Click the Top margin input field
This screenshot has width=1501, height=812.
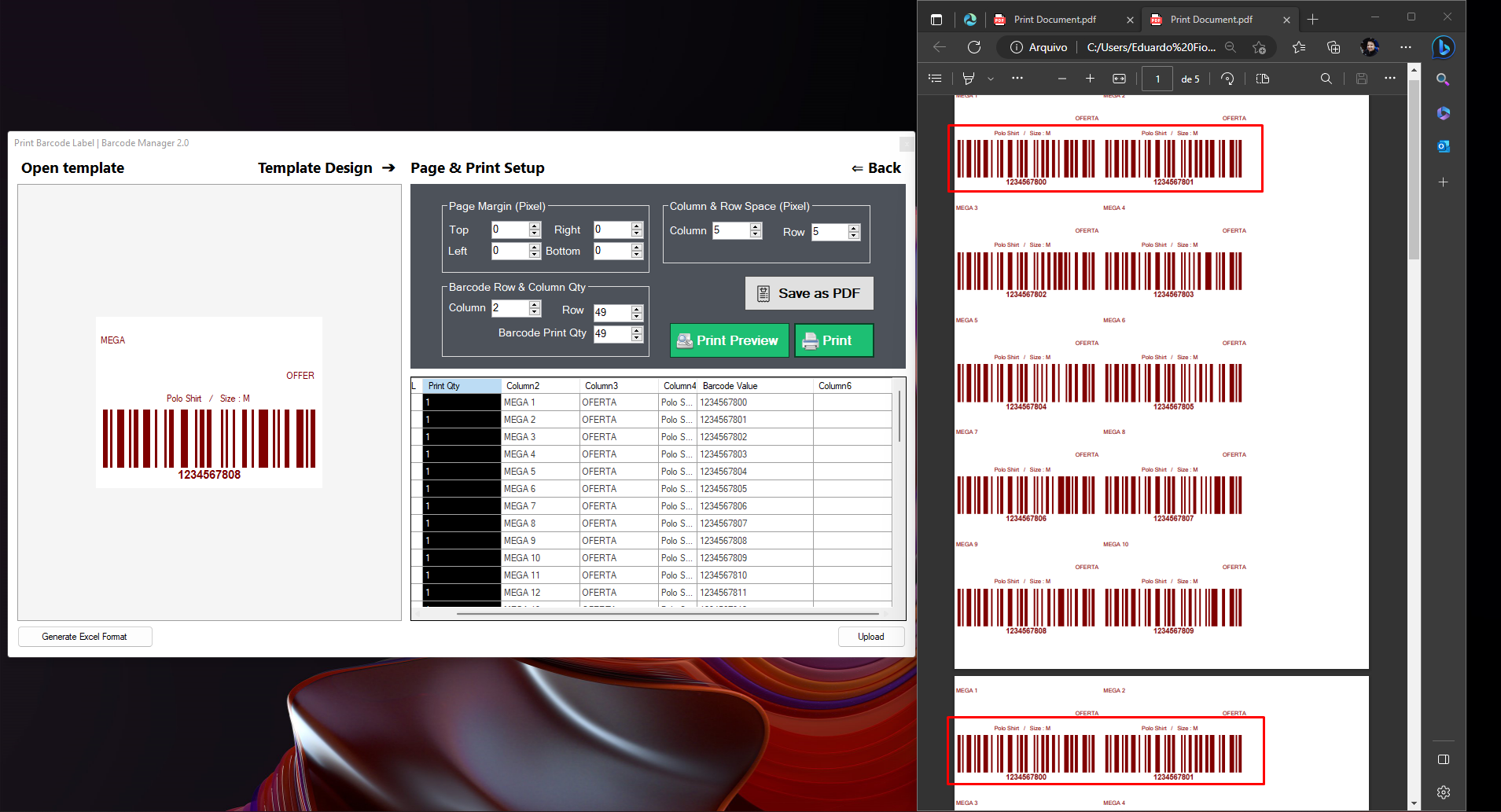(x=510, y=230)
